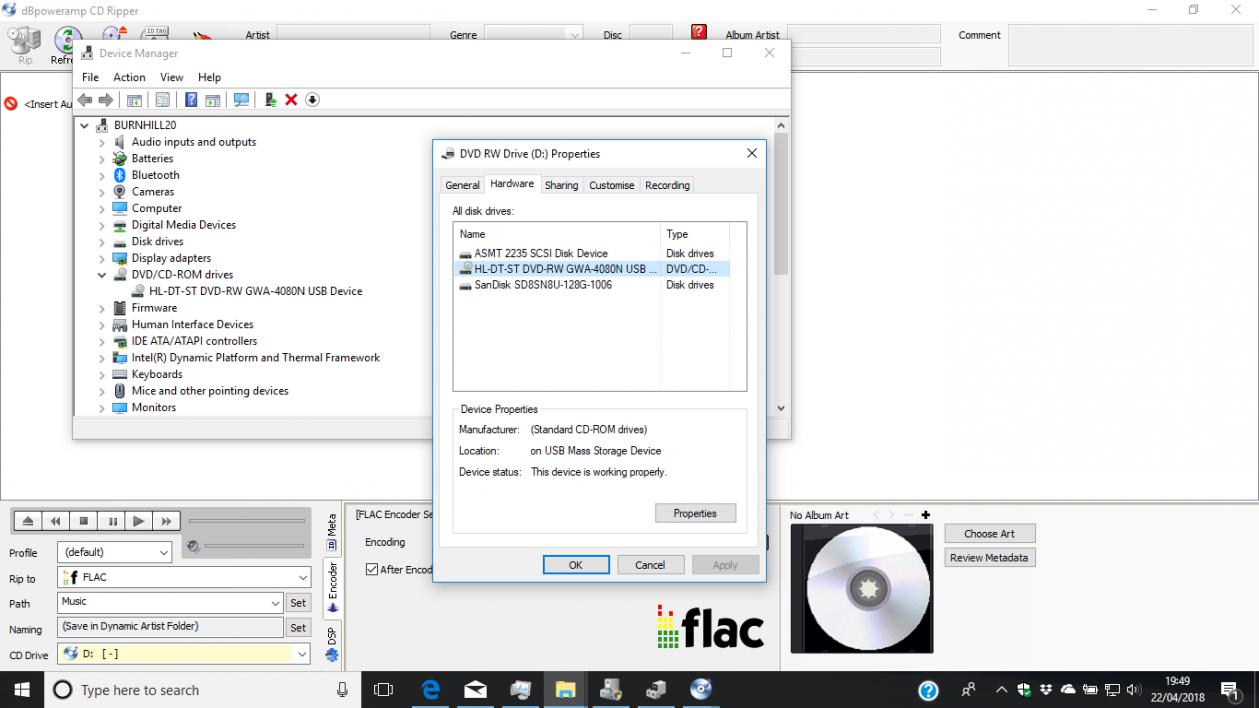Image resolution: width=1259 pixels, height=708 pixels.
Task: Click the volume slider beside the speaker icon
Action: click(254, 546)
